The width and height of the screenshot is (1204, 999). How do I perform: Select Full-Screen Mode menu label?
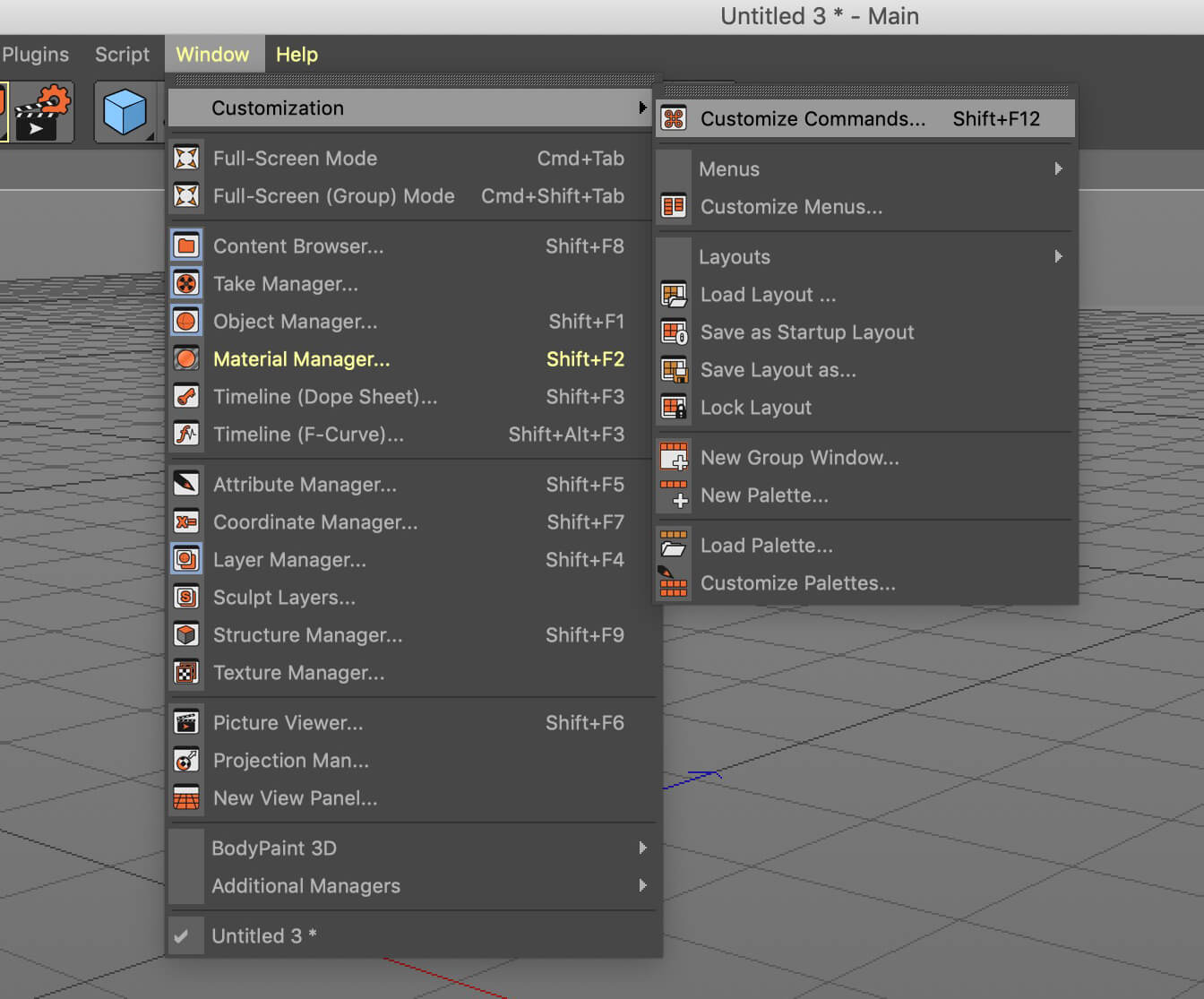295,159
